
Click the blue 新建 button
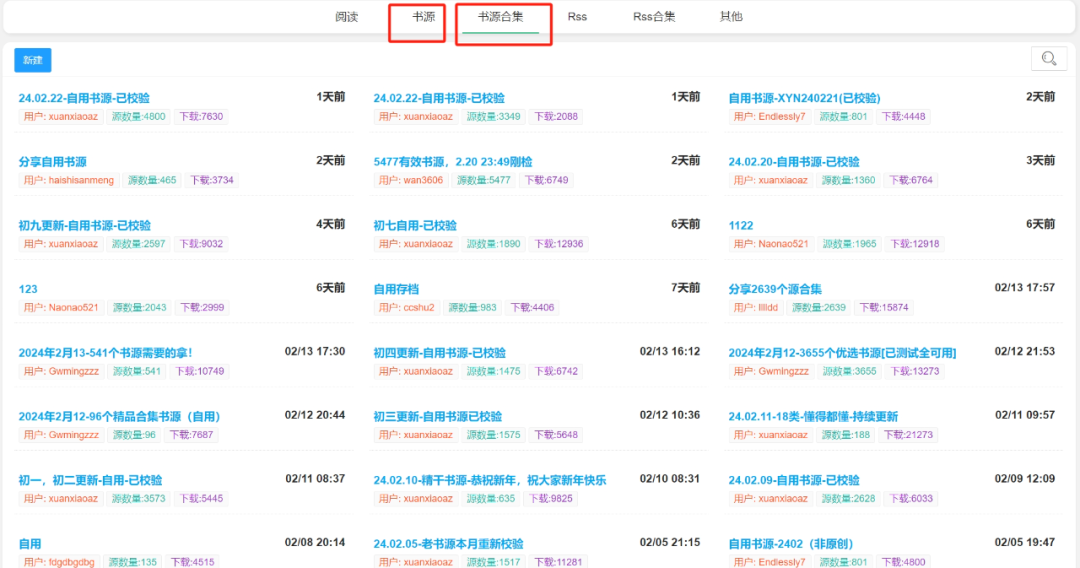pos(33,60)
